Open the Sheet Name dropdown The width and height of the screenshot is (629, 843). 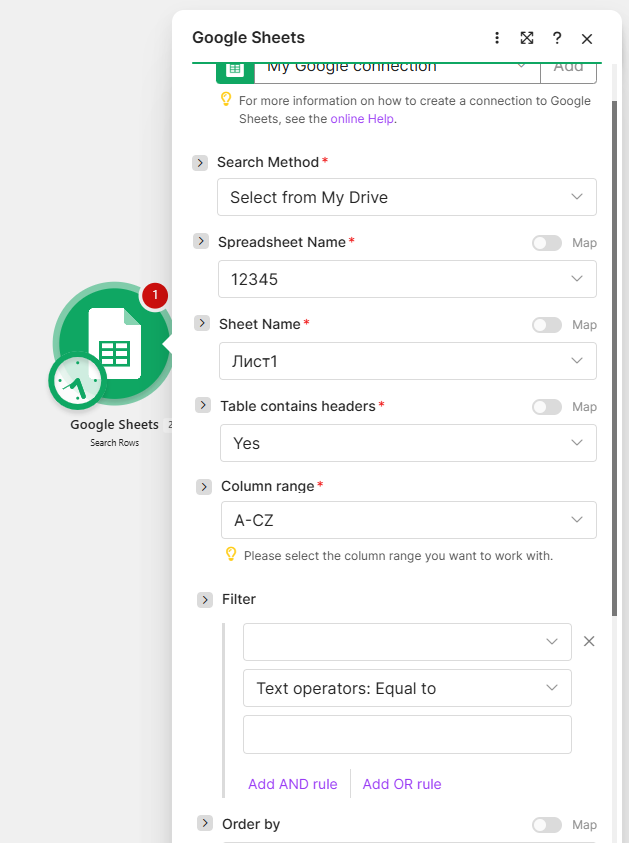408,361
